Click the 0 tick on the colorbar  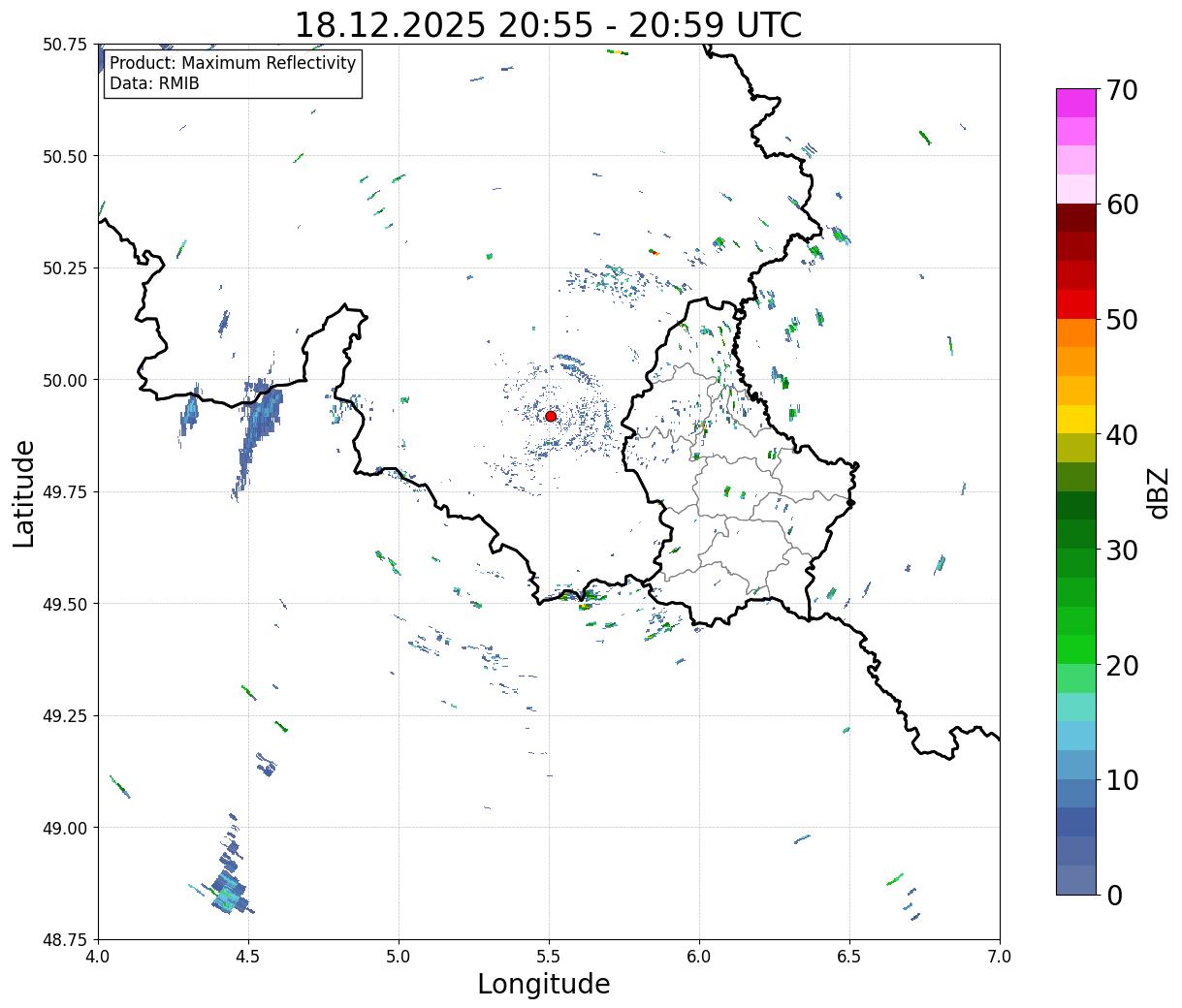(1113, 895)
